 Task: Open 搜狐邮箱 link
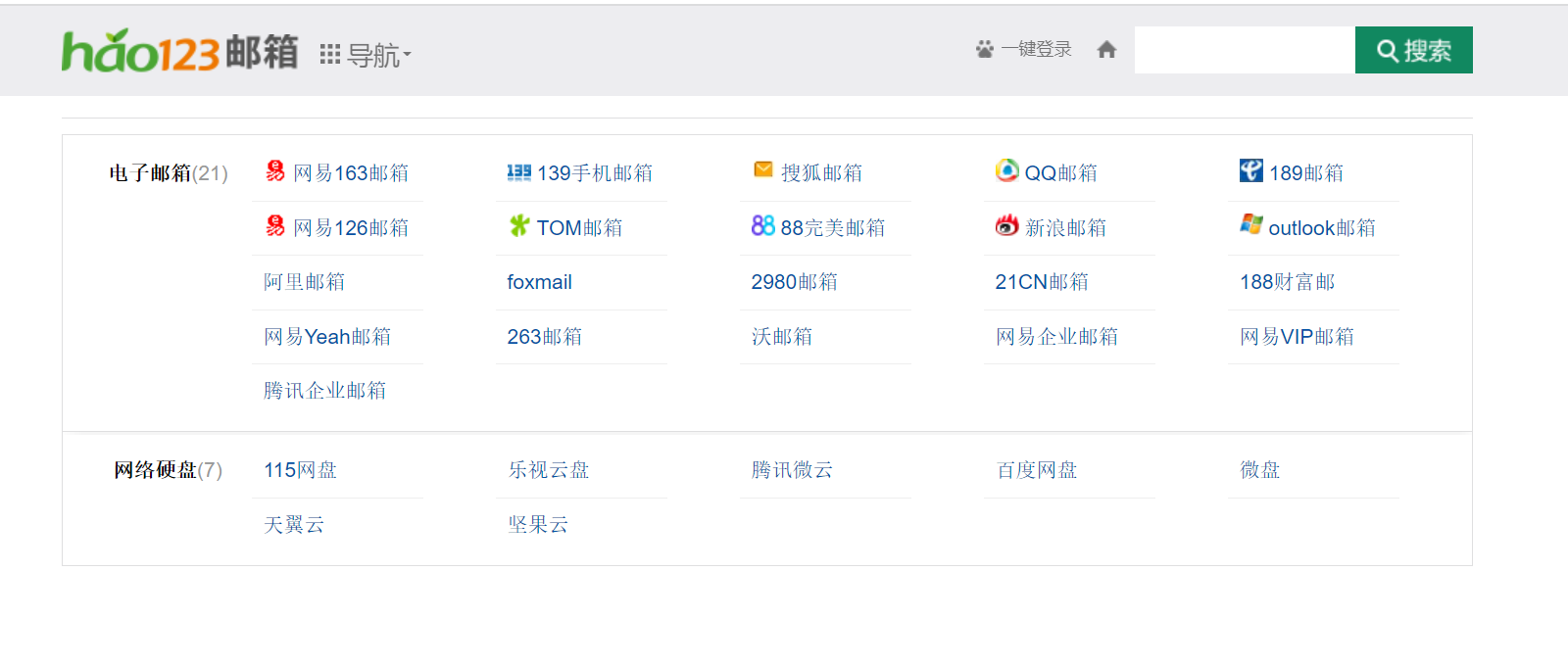click(x=821, y=173)
